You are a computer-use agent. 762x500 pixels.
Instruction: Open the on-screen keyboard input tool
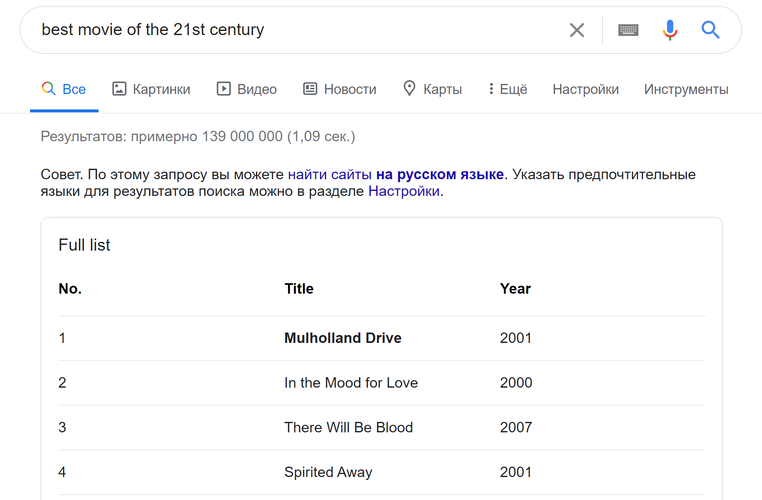(x=628, y=30)
